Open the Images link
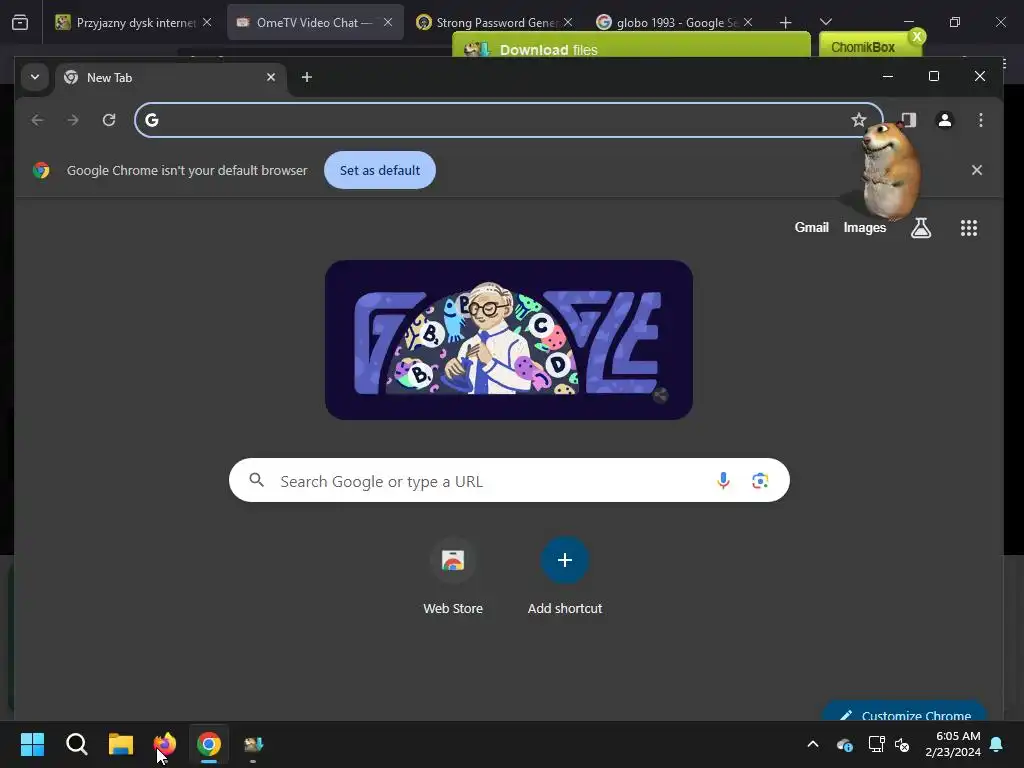Image resolution: width=1024 pixels, height=768 pixels. (865, 228)
